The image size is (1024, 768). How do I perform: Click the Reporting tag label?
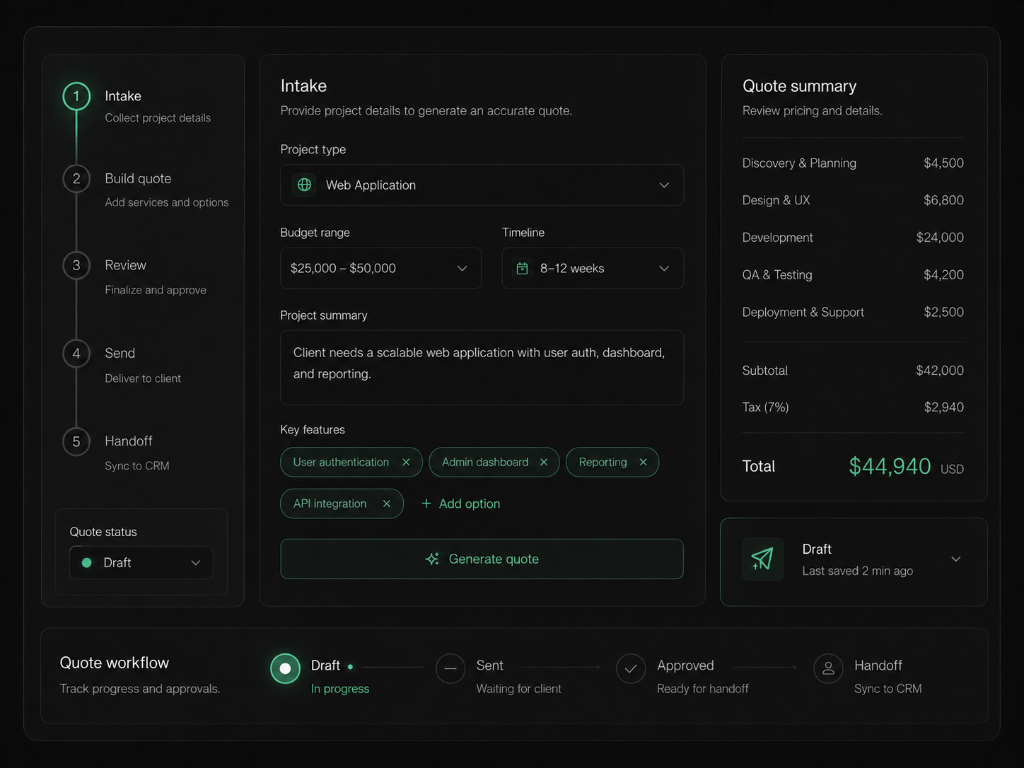603,462
